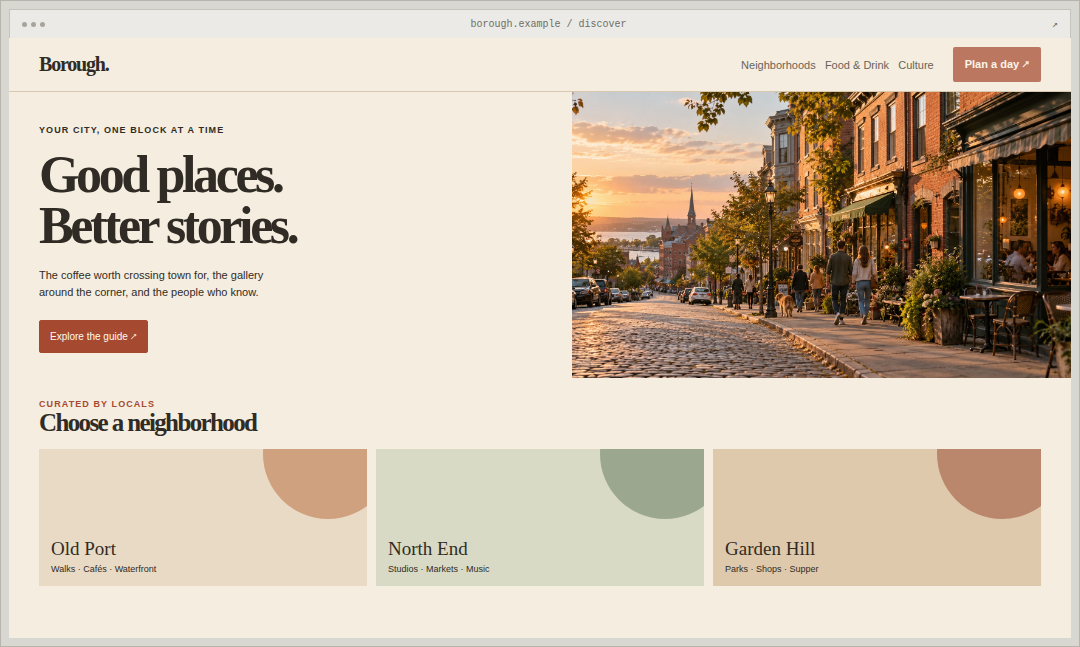Click the Plan a day button
The width and height of the screenshot is (1080, 647).
[997, 64]
